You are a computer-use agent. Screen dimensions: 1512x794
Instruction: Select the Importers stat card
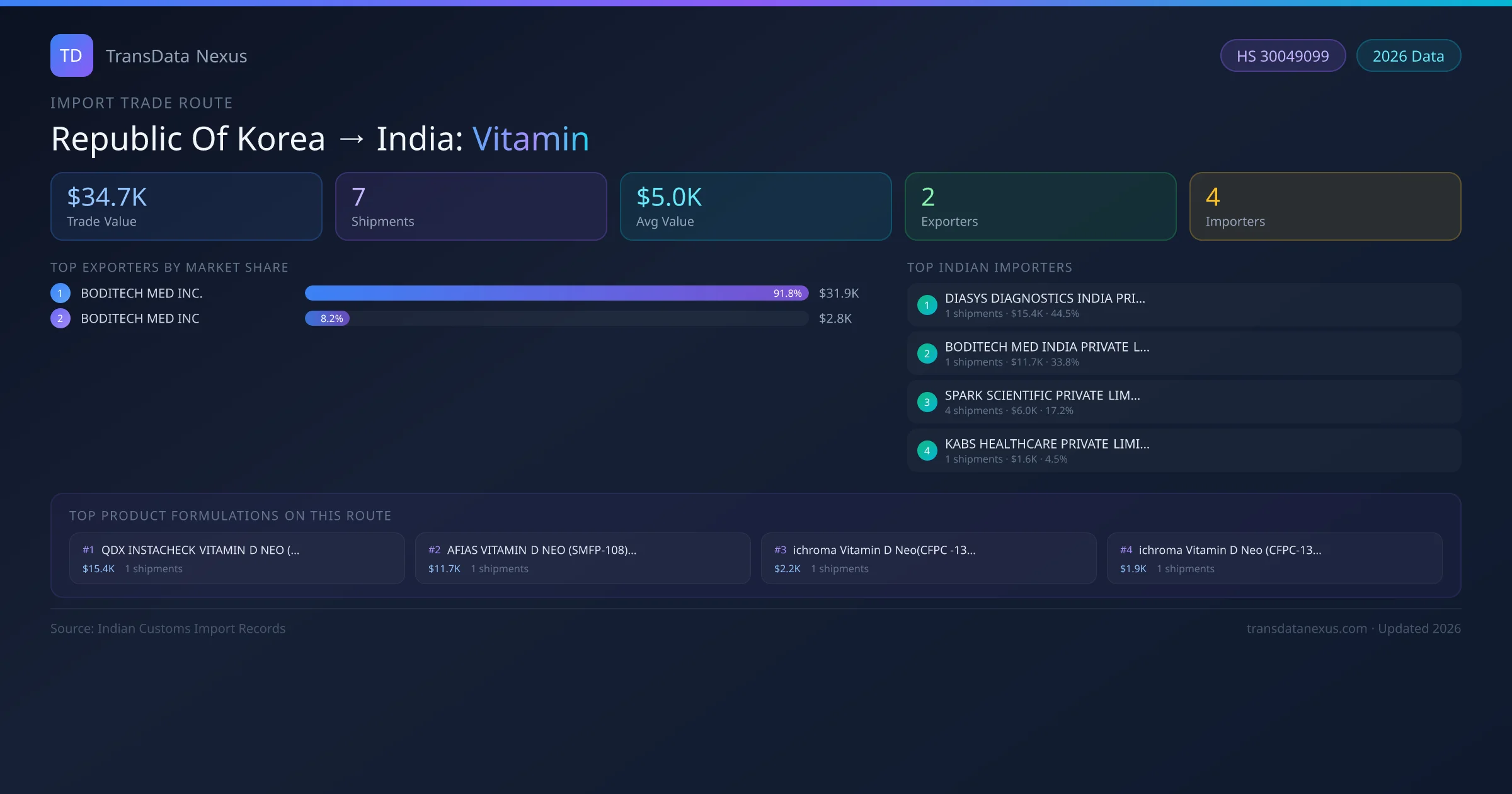click(x=1325, y=206)
